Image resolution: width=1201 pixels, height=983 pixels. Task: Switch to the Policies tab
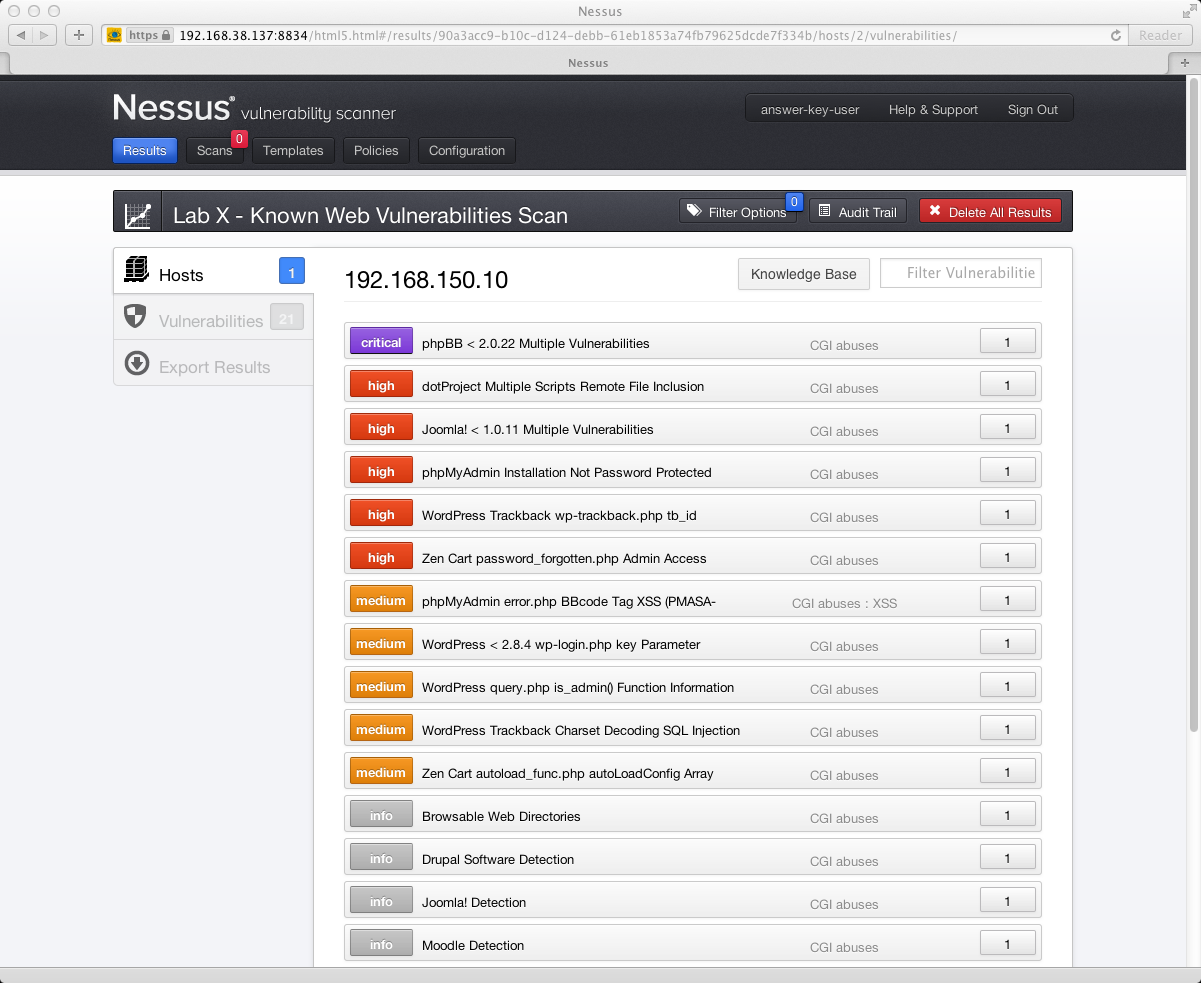[376, 151]
